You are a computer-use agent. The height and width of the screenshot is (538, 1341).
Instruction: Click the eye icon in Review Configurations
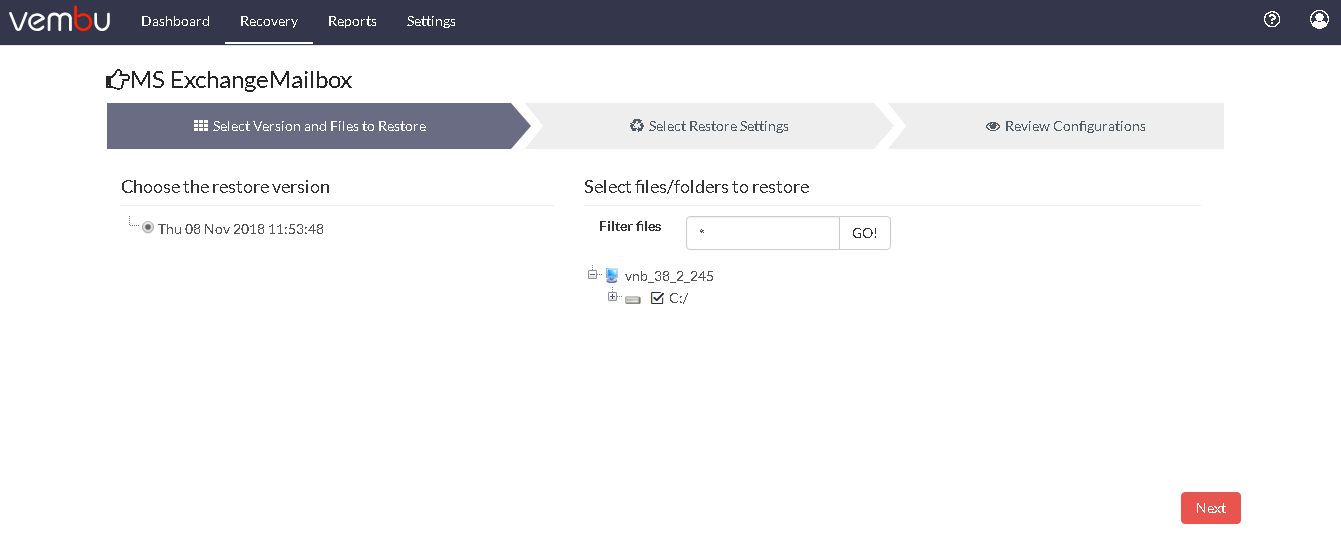(993, 126)
